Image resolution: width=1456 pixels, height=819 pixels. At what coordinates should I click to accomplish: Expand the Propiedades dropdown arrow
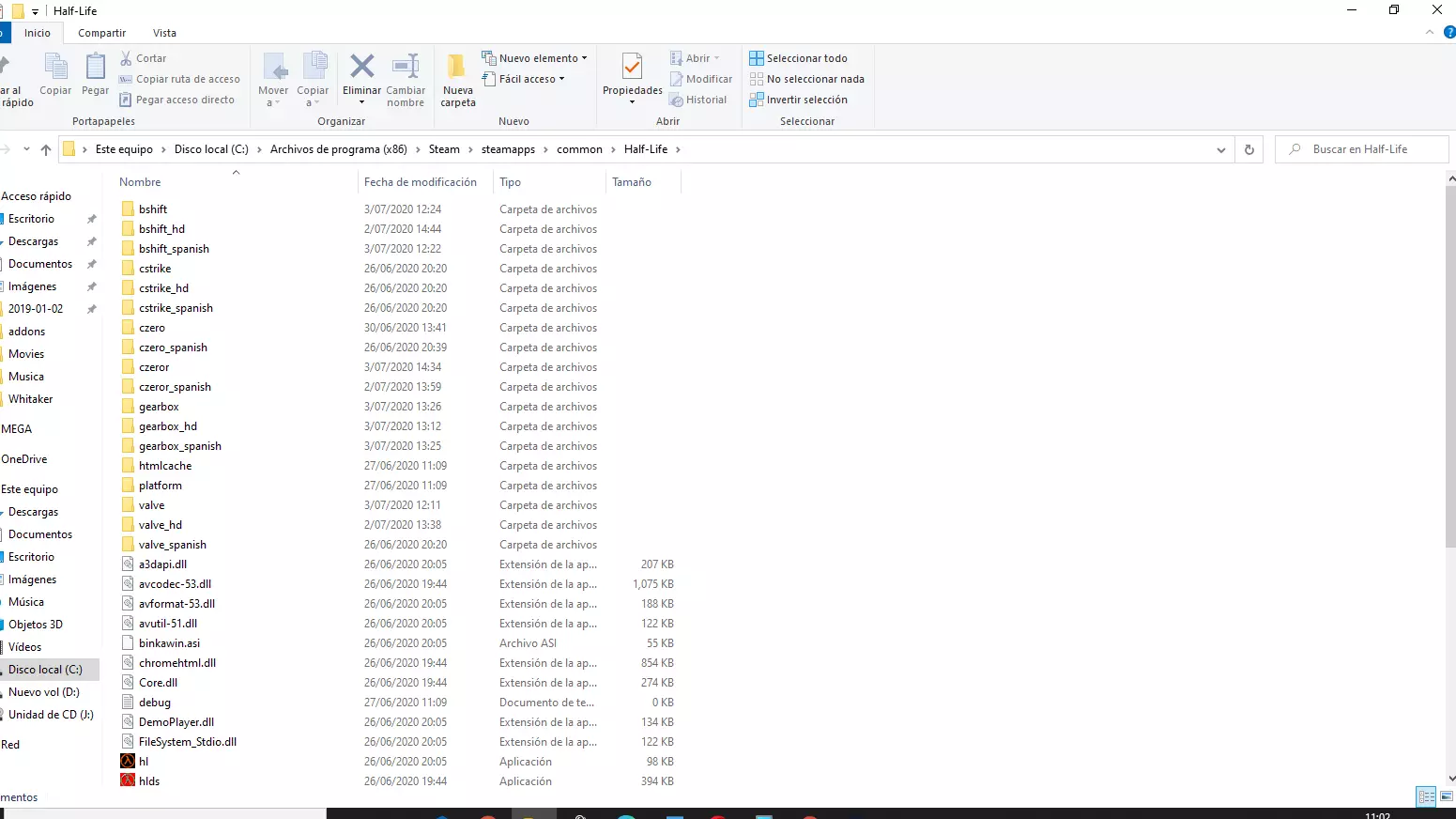633,102
